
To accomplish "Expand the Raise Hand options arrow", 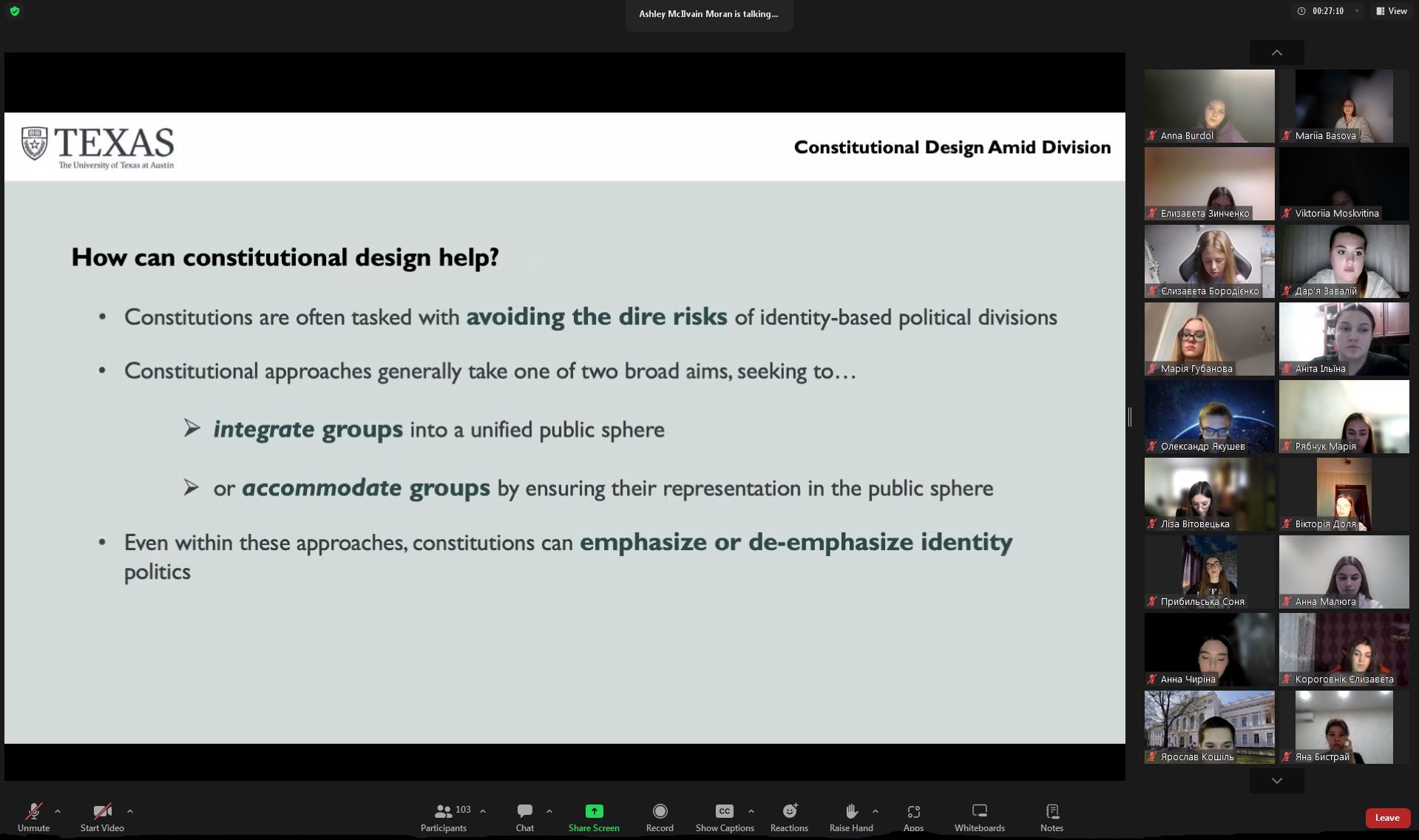I will [876, 811].
